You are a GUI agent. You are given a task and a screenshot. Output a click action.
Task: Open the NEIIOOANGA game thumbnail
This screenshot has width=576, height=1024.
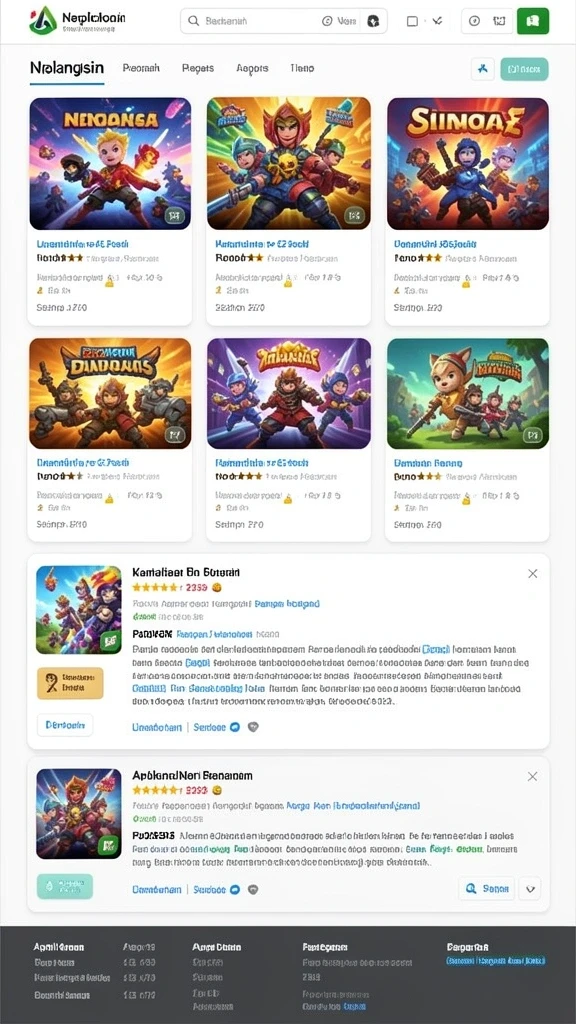coord(110,163)
